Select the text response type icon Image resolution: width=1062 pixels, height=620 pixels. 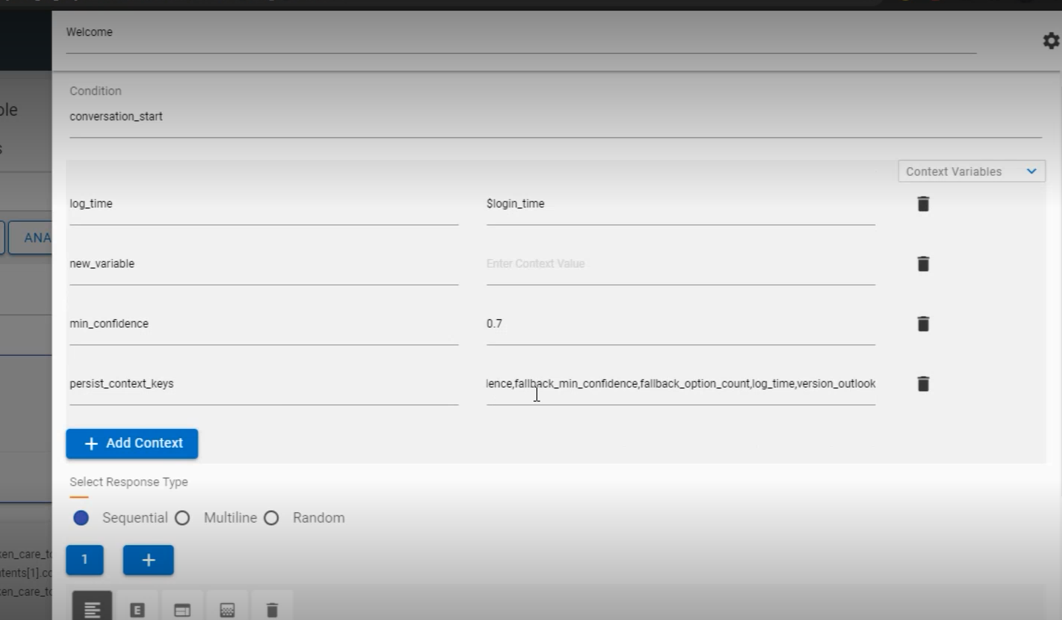pyautogui.click(x=91, y=606)
